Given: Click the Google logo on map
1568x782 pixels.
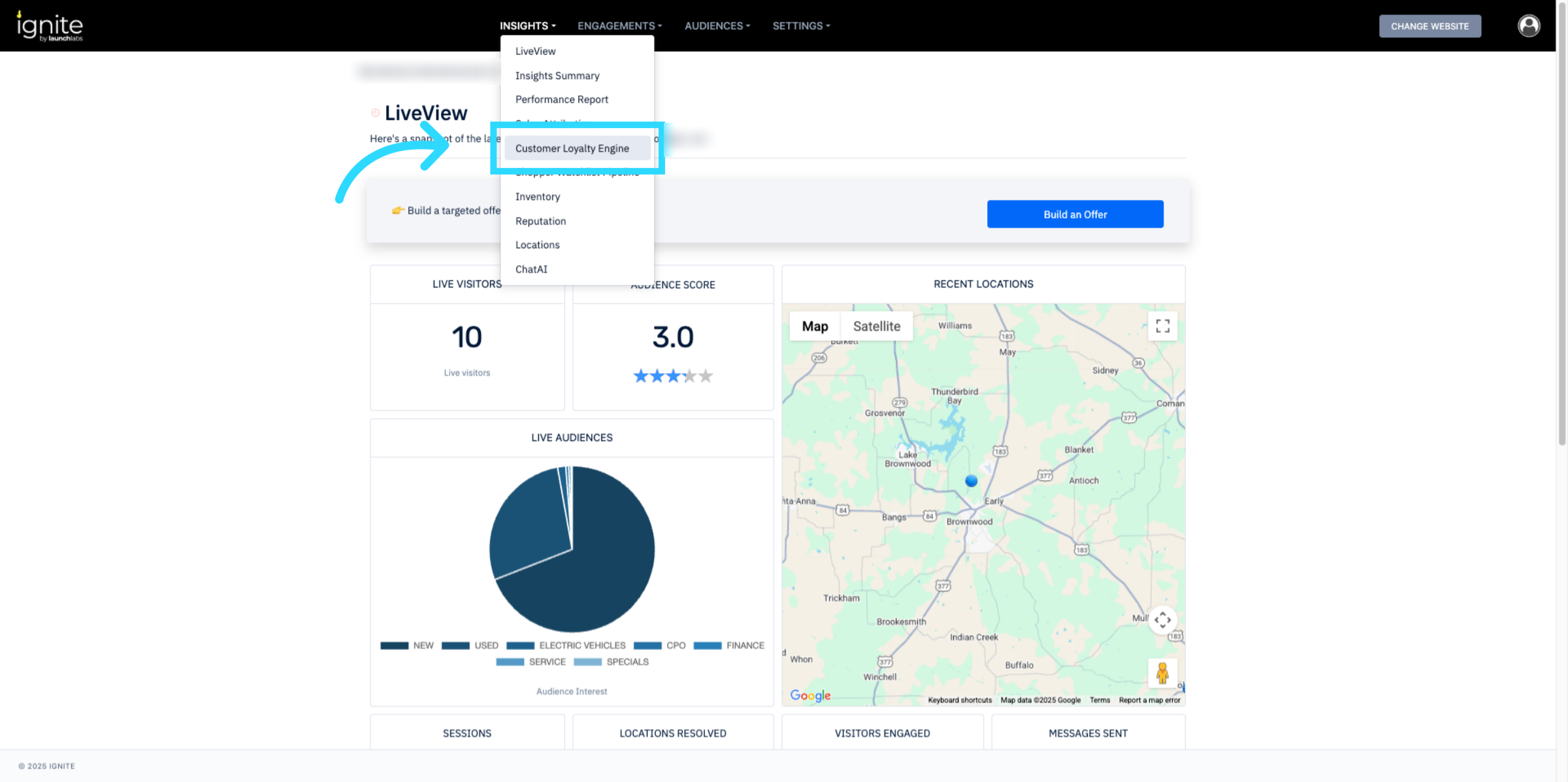Looking at the screenshot, I should pos(810,695).
